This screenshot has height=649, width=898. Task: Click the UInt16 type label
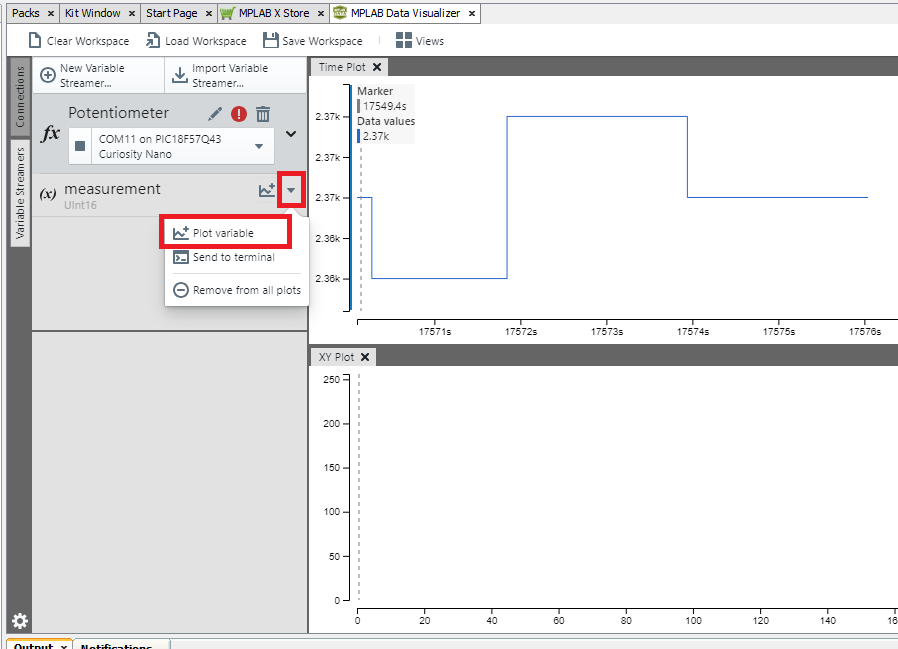[80, 205]
